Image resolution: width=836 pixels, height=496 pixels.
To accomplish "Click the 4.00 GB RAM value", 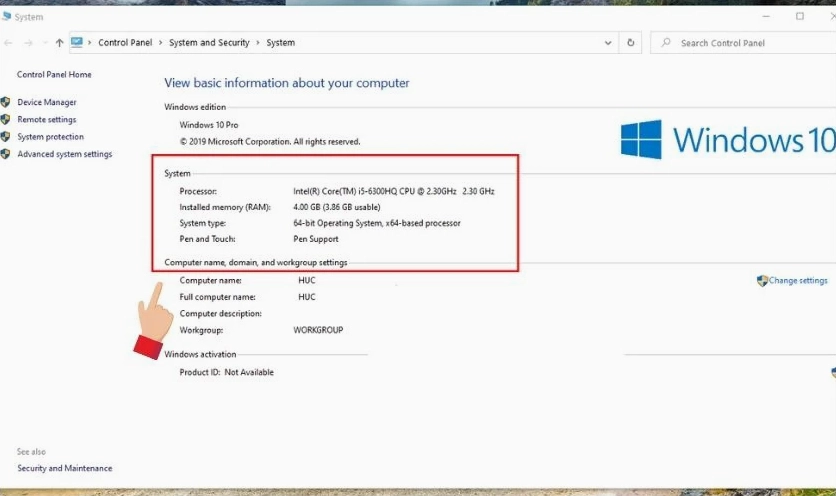I will click(x=336, y=207).
